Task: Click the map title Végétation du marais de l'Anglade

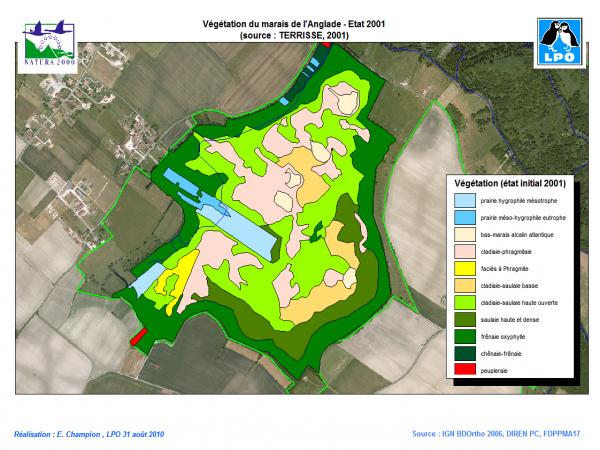Action: coord(299,24)
